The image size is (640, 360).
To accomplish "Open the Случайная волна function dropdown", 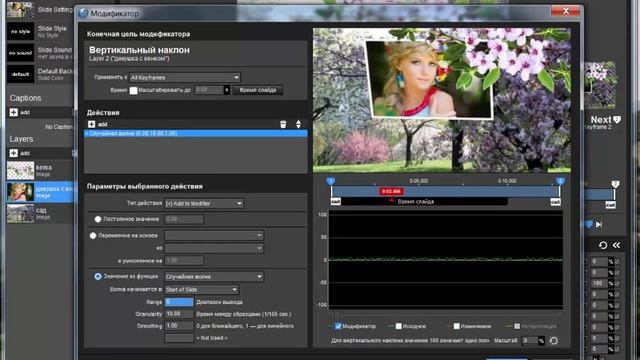I will point(214,276).
